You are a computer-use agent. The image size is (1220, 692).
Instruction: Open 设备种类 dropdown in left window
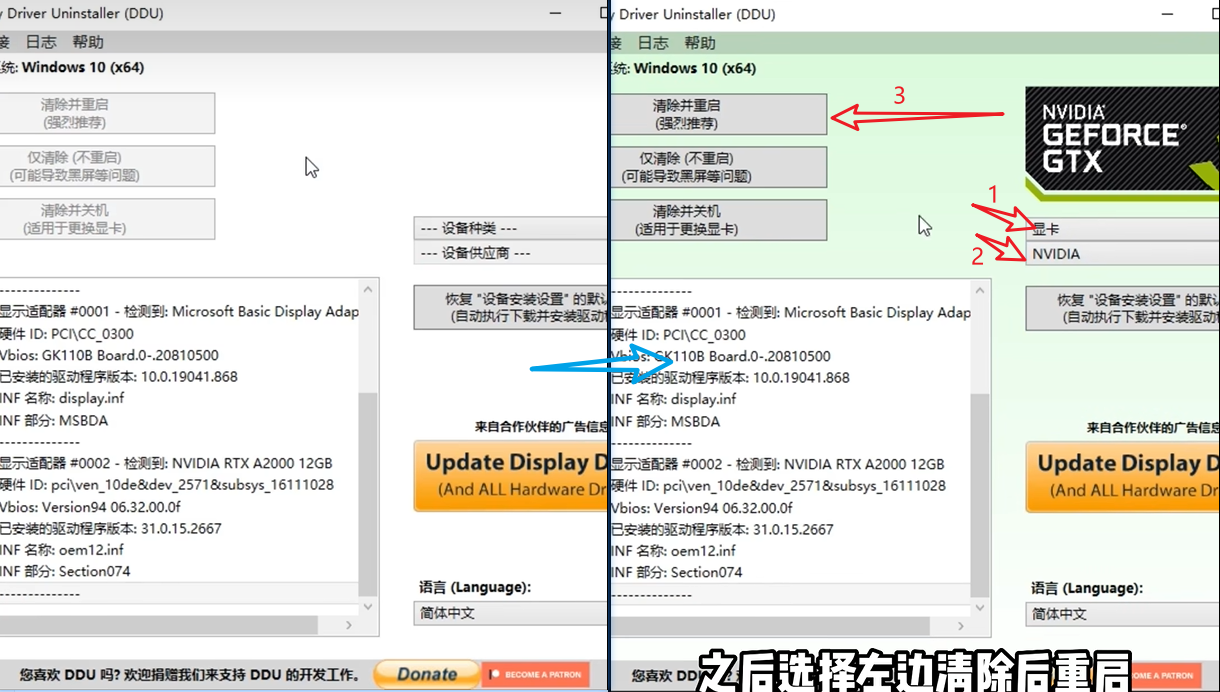(x=510, y=229)
